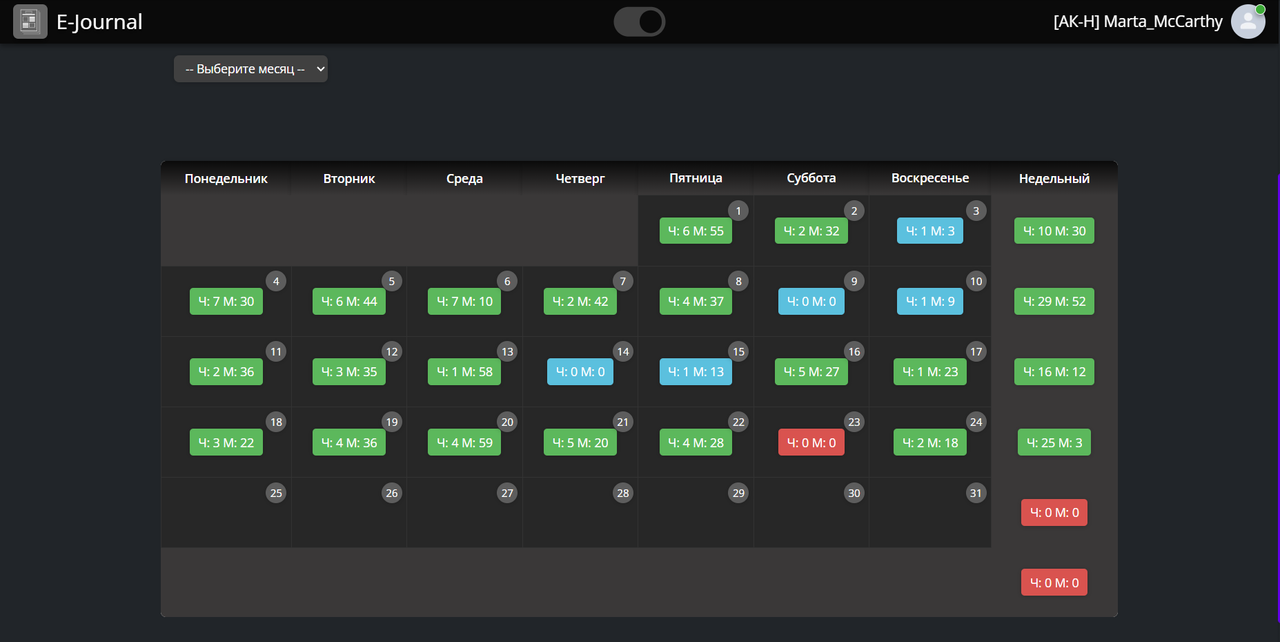The image size is (1280, 642).
Task: Toggle the dark mode switch in the header
Action: 639,21
